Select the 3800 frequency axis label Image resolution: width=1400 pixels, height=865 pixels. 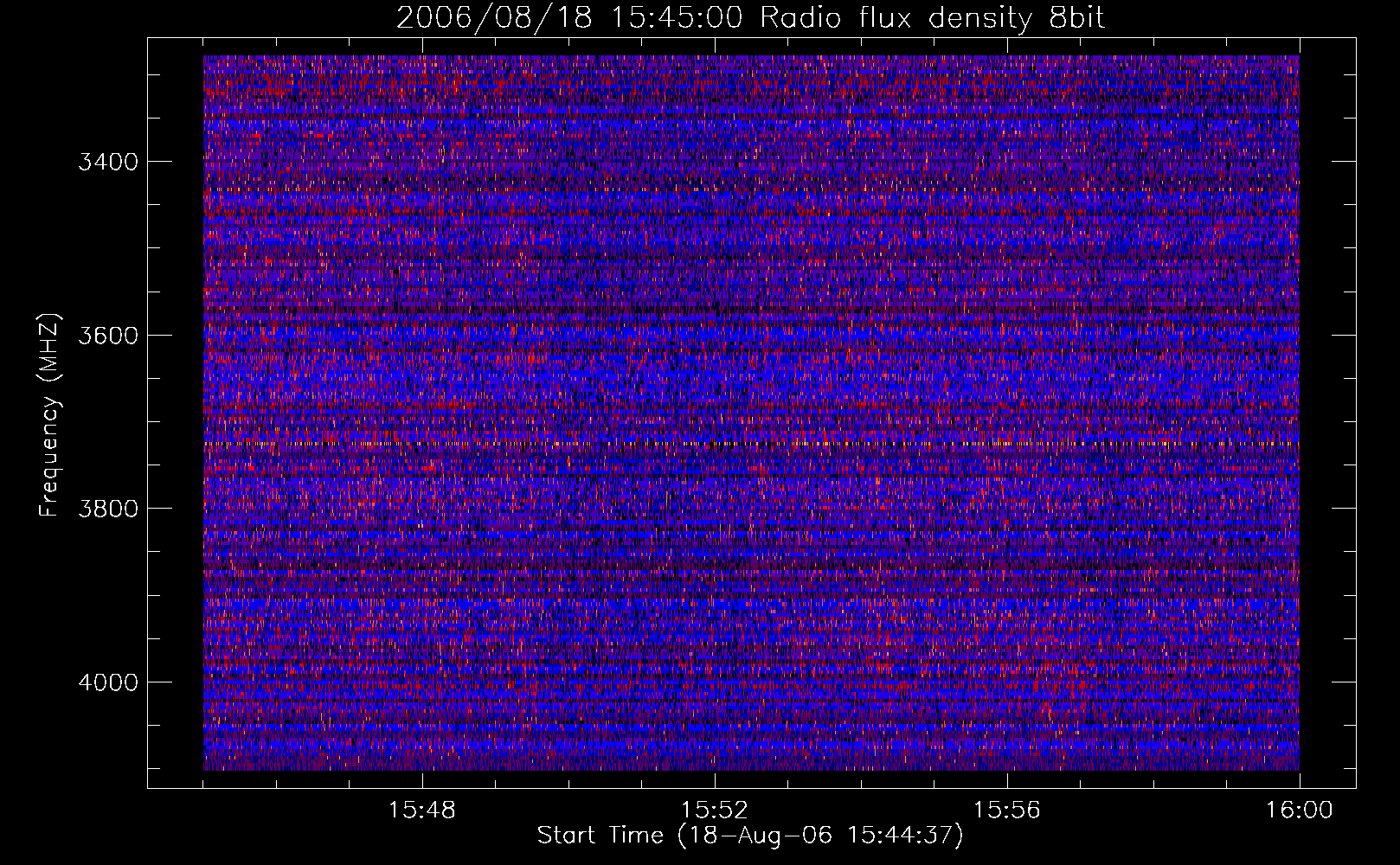108,509
